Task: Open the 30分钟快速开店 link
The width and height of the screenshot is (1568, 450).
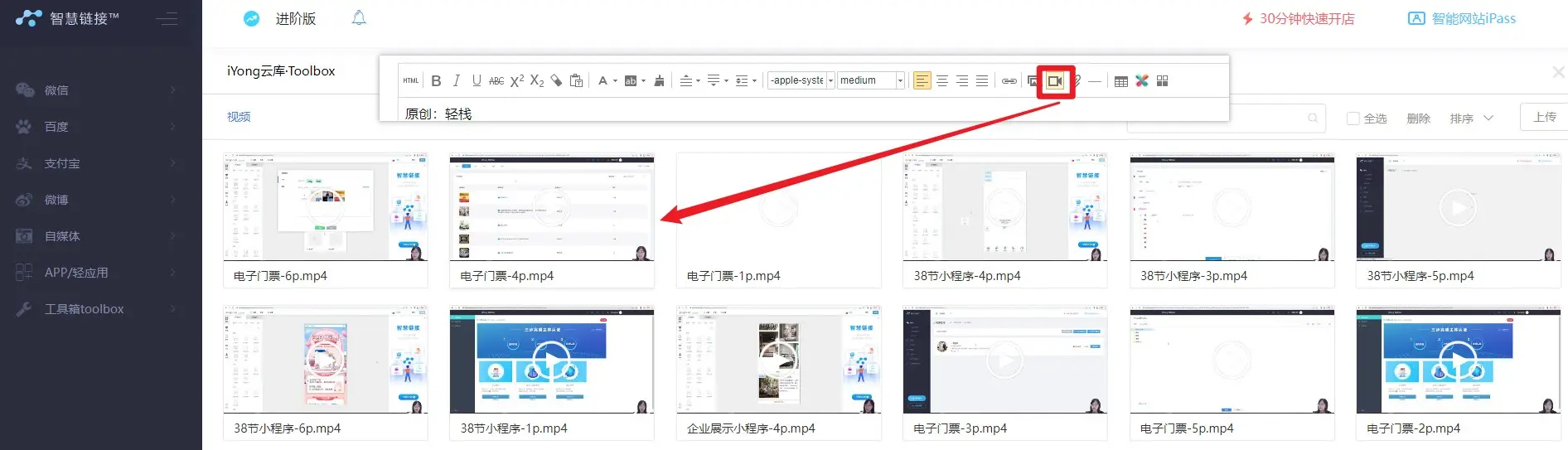Action: pos(1298,18)
